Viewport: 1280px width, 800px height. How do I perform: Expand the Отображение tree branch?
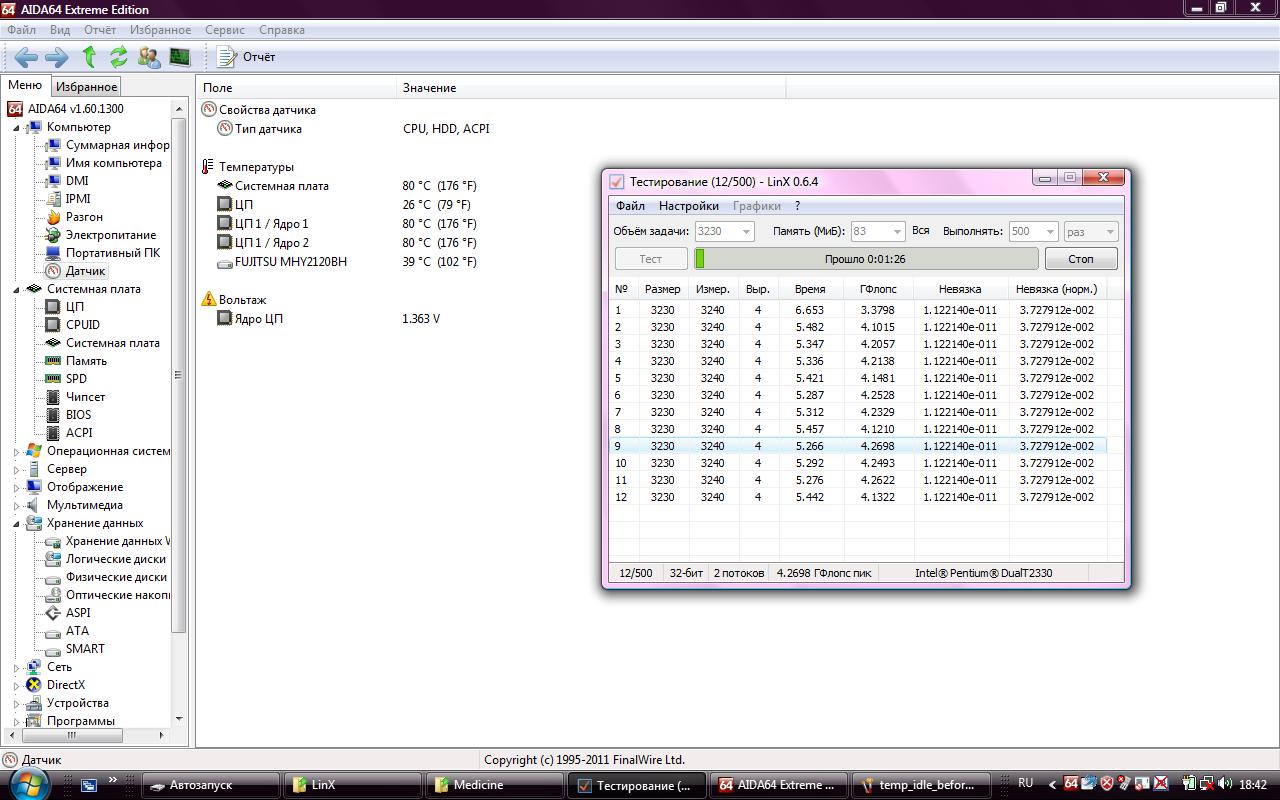click(x=16, y=488)
